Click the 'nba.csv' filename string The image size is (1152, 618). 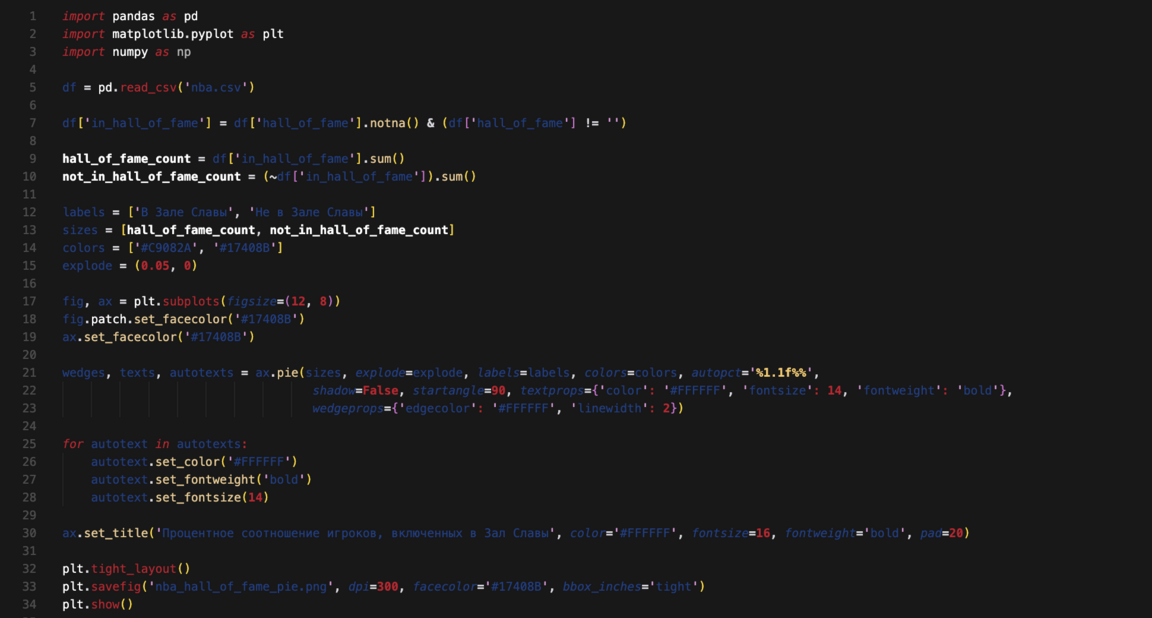[215, 87]
